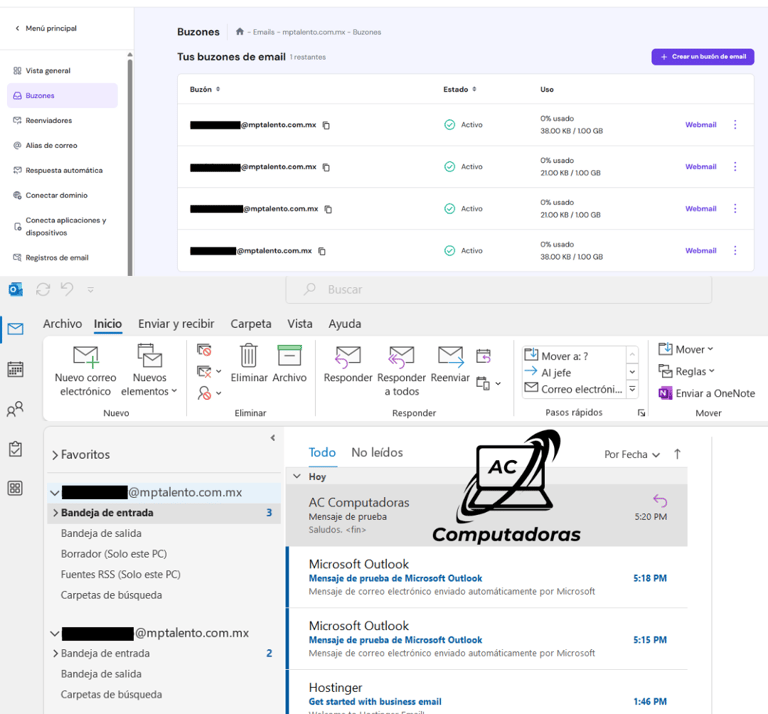Click Responder a todos
The width and height of the screenshot is (768, 714).
[402, 371]
